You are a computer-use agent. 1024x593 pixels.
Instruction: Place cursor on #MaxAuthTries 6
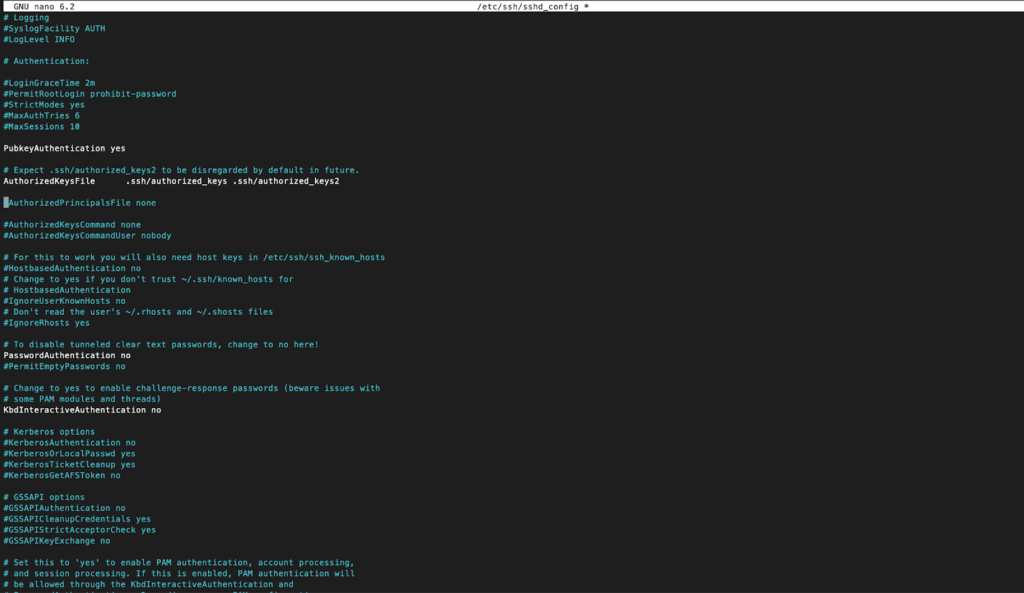click(42, 116)
